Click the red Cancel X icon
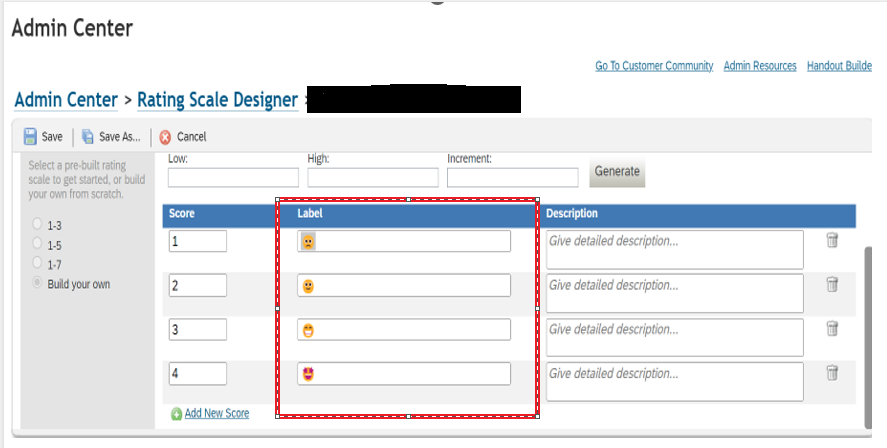Image resolution: width=887 pixels, height=448 pixels. [165, 137]
